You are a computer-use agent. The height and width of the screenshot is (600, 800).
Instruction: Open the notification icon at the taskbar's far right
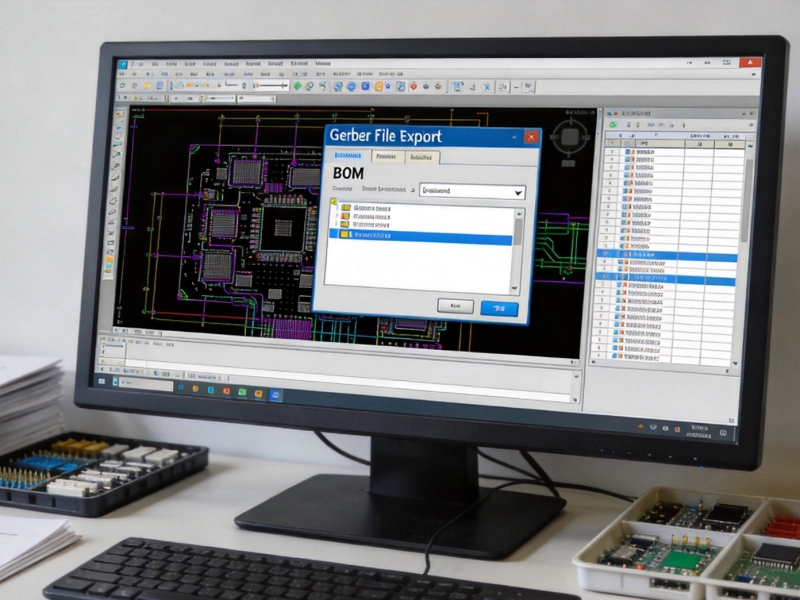[x=723, y=433]
